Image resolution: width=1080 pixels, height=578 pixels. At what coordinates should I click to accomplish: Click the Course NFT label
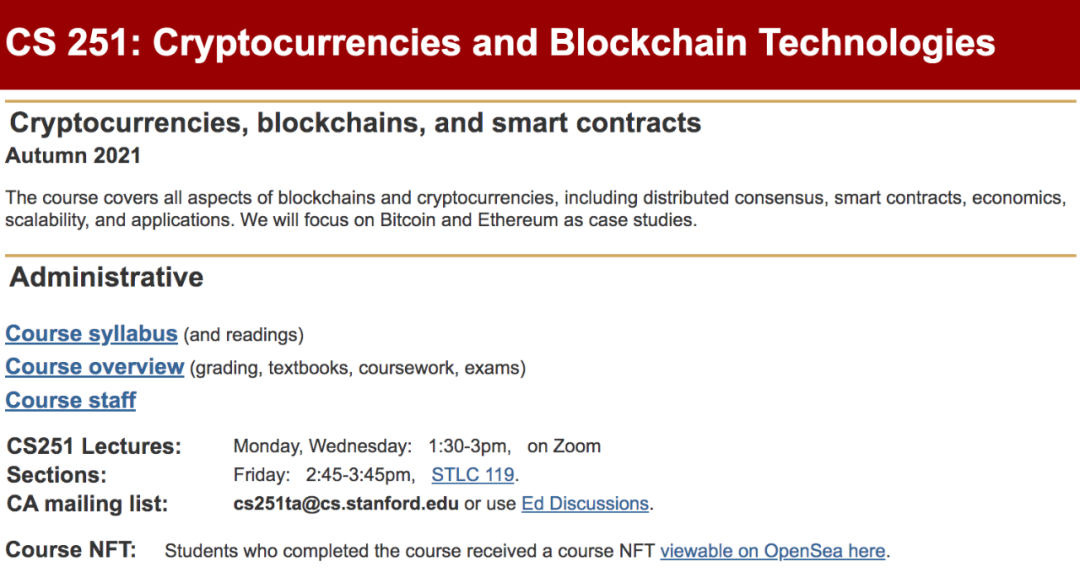[x=71, y=550]
